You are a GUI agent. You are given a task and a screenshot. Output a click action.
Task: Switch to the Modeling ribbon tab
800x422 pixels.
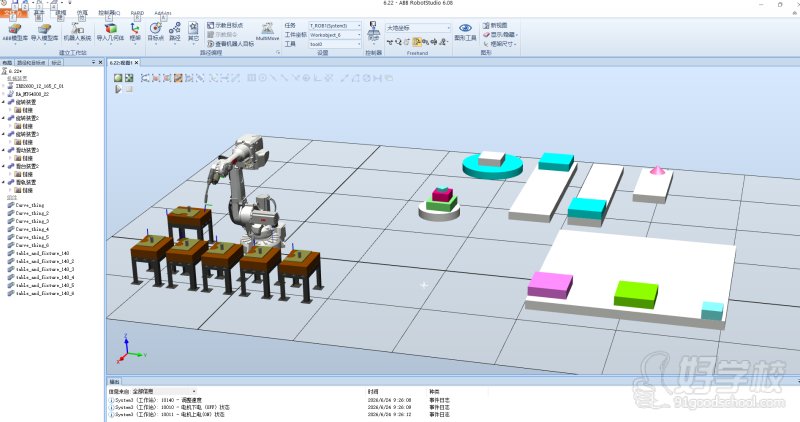pyautogui.click(x=61, y=13)
